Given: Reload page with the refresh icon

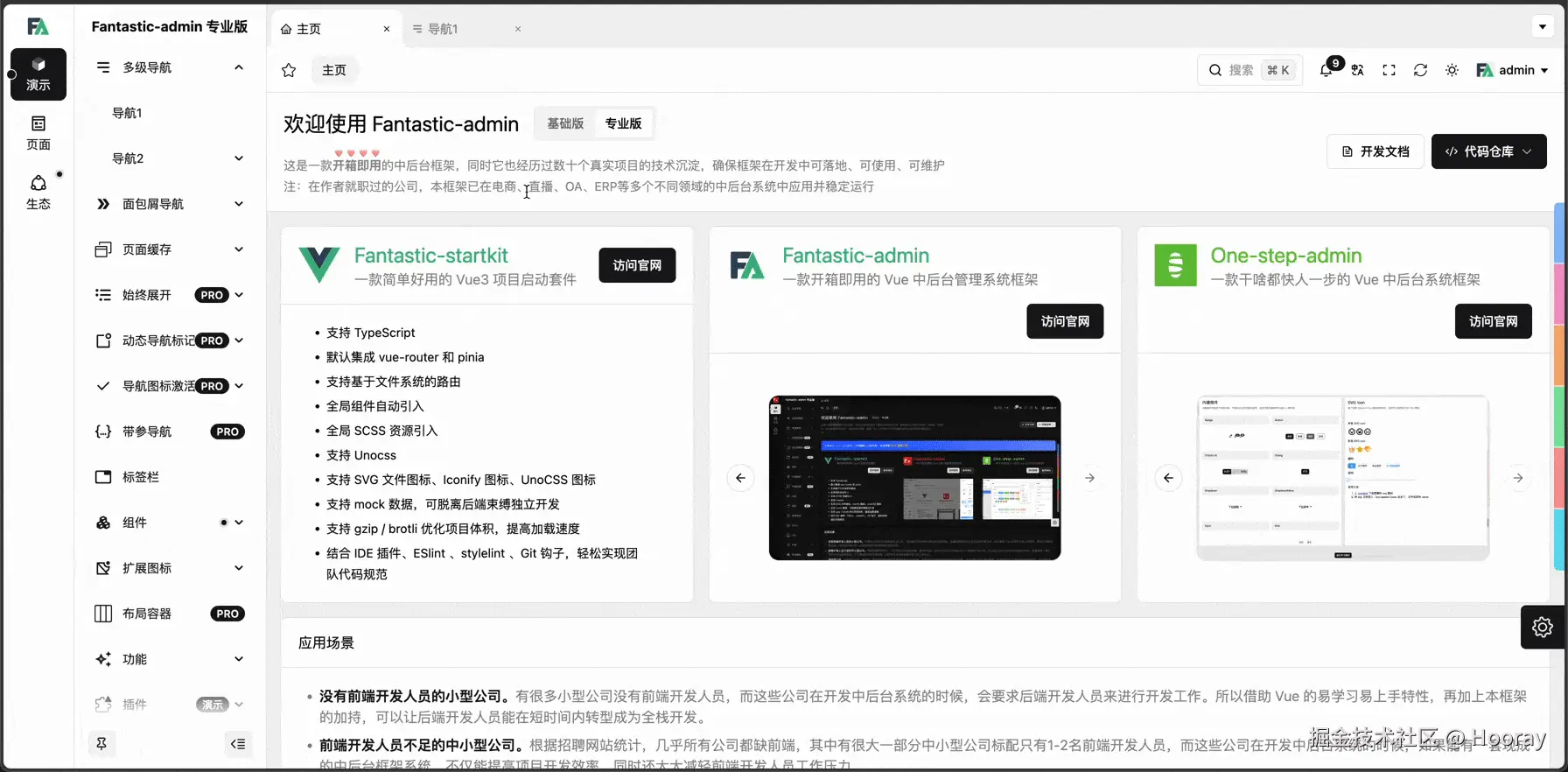Looking at the screenshot, I should [x=1421, y=70].
